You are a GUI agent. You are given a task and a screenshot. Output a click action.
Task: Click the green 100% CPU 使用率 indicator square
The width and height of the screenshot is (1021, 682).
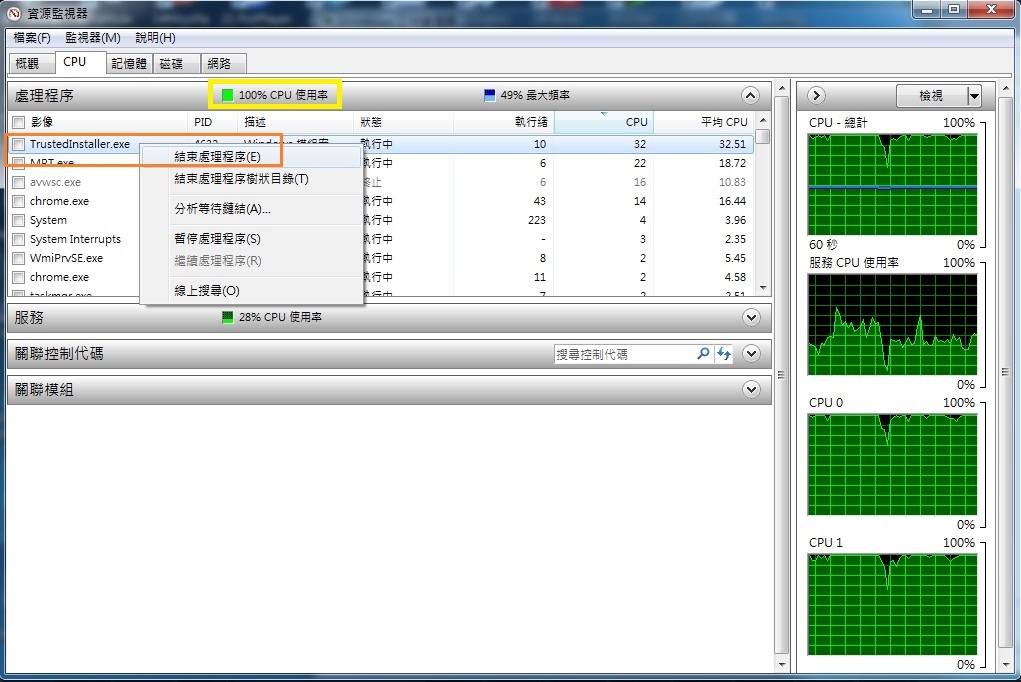(x=227, y=95)
